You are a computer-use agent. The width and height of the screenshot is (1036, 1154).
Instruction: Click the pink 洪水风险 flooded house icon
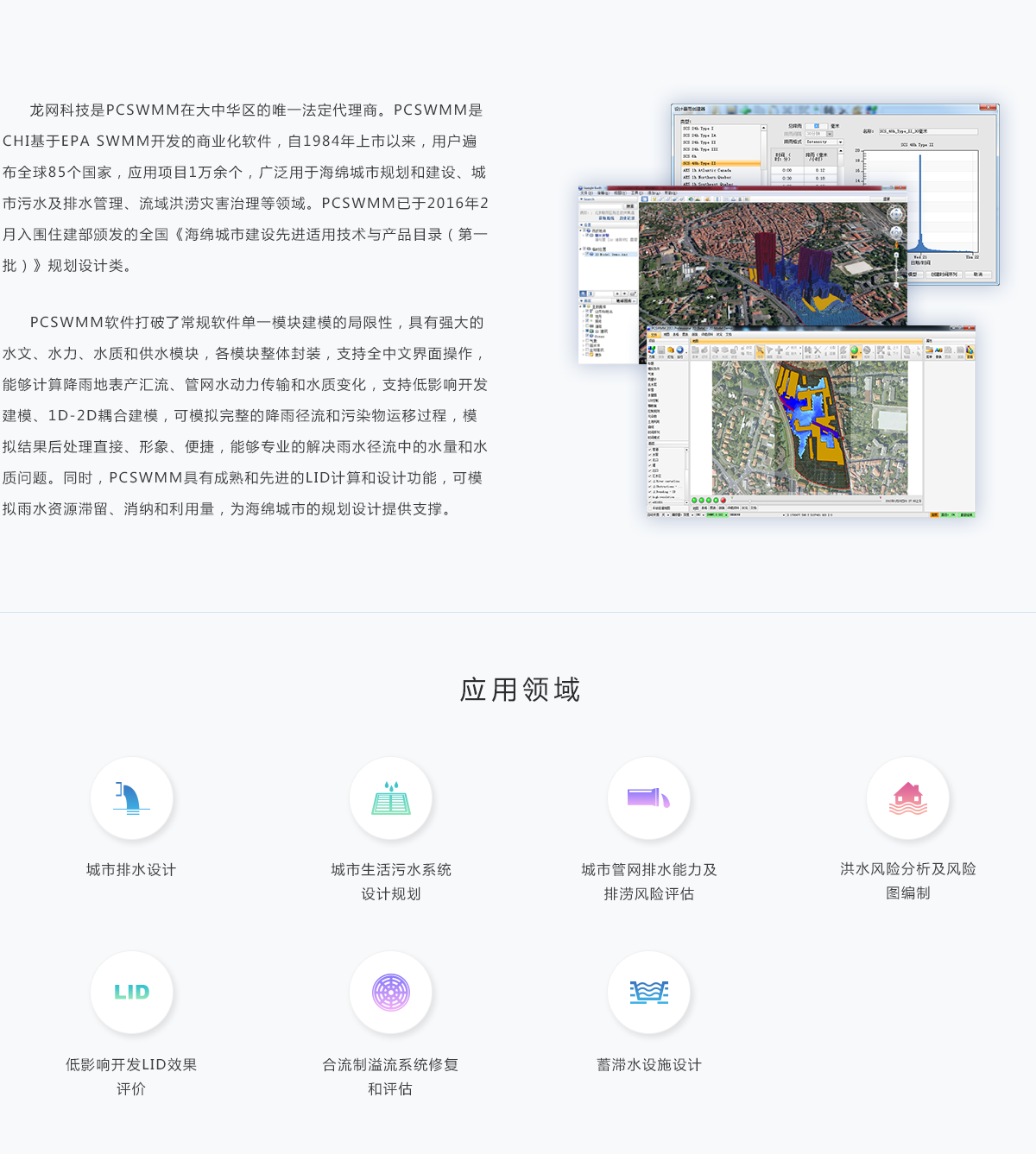point(908,798)
